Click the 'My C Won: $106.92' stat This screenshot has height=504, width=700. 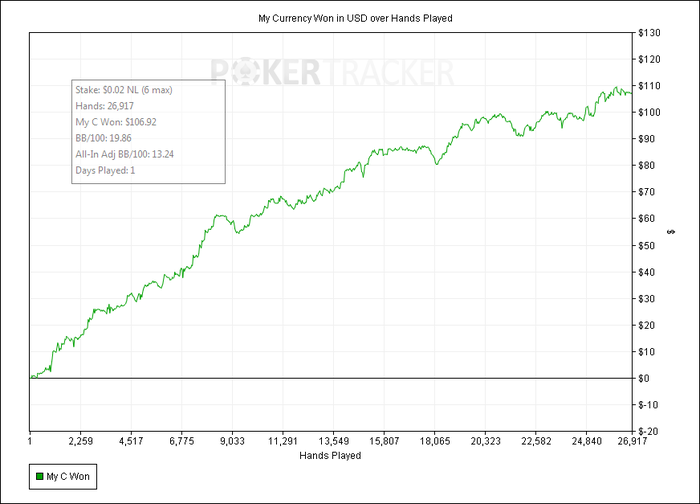tap(116, 122)
